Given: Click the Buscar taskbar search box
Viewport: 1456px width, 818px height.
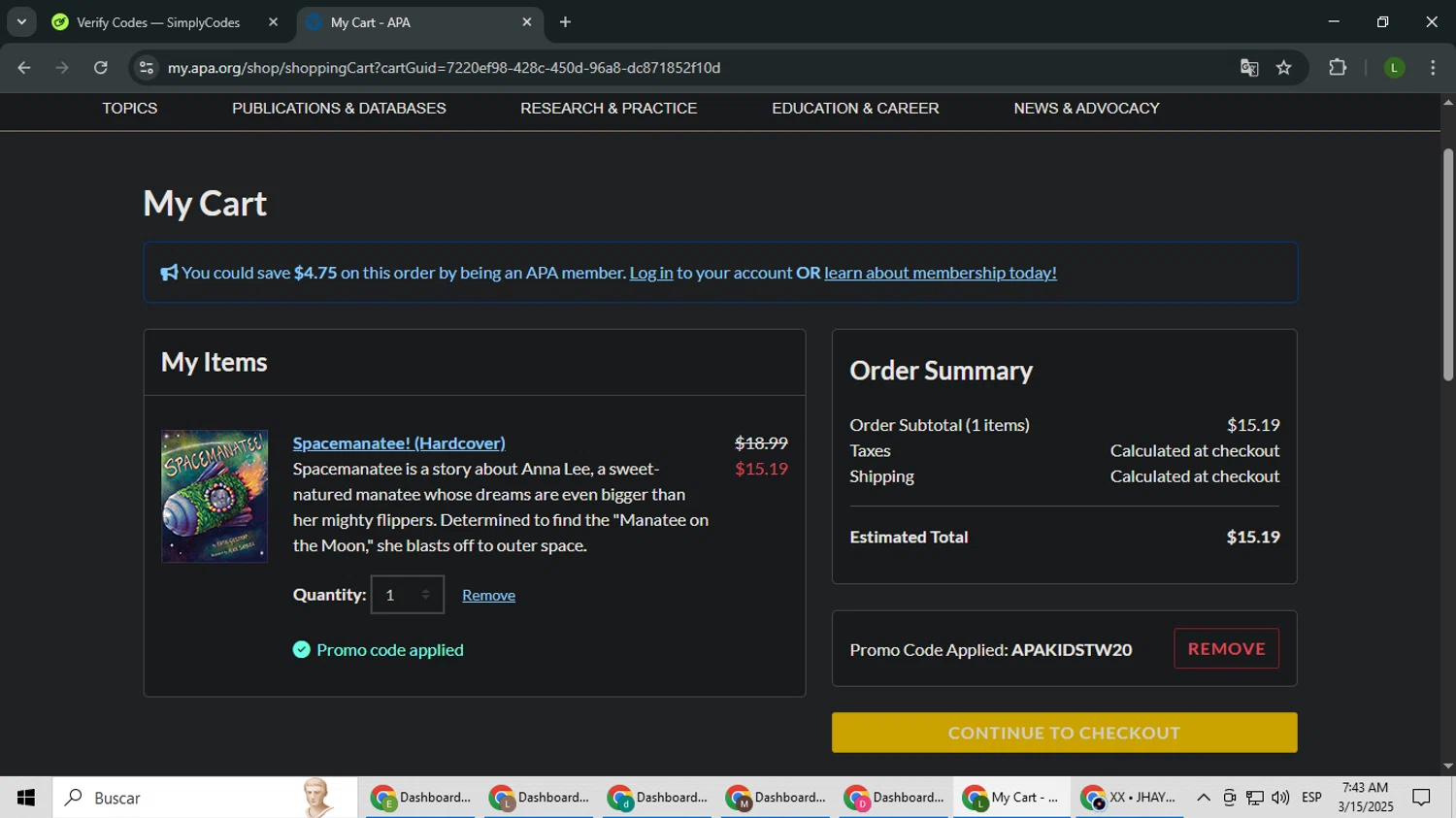Looking at the screenshot, I should click(x=205, y=798).
